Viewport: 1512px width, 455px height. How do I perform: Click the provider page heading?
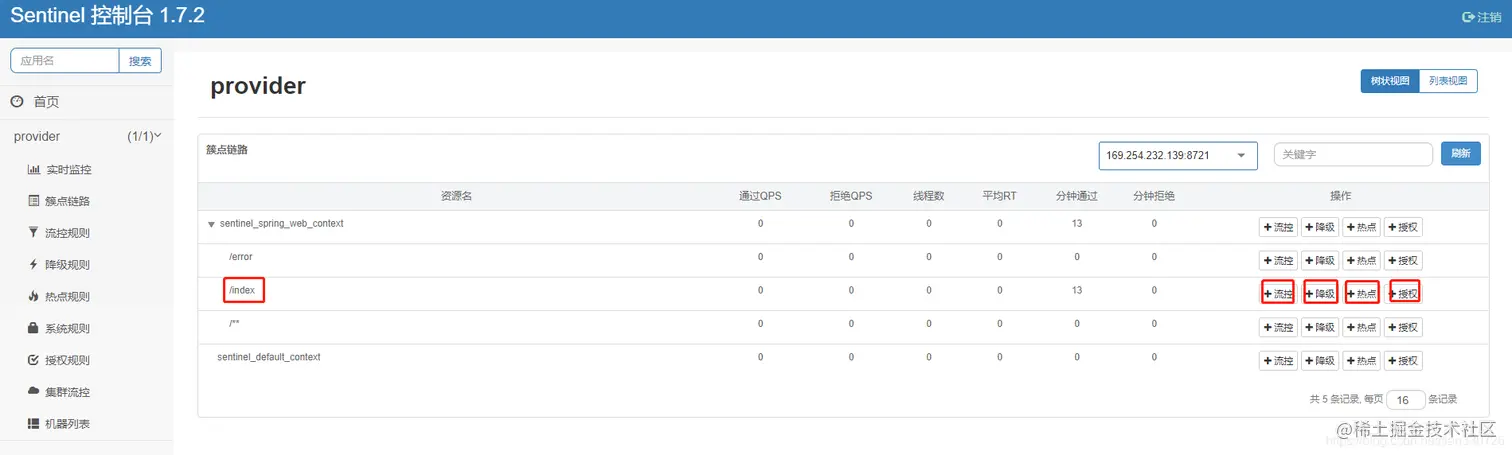(x=258, y=86)
